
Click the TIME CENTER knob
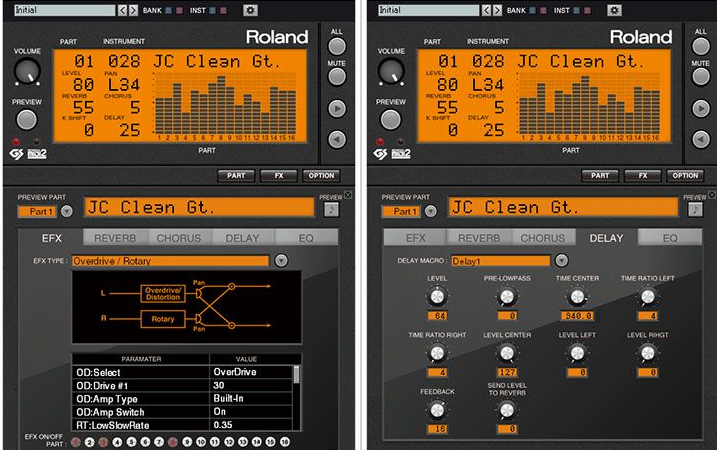(578, 297)
